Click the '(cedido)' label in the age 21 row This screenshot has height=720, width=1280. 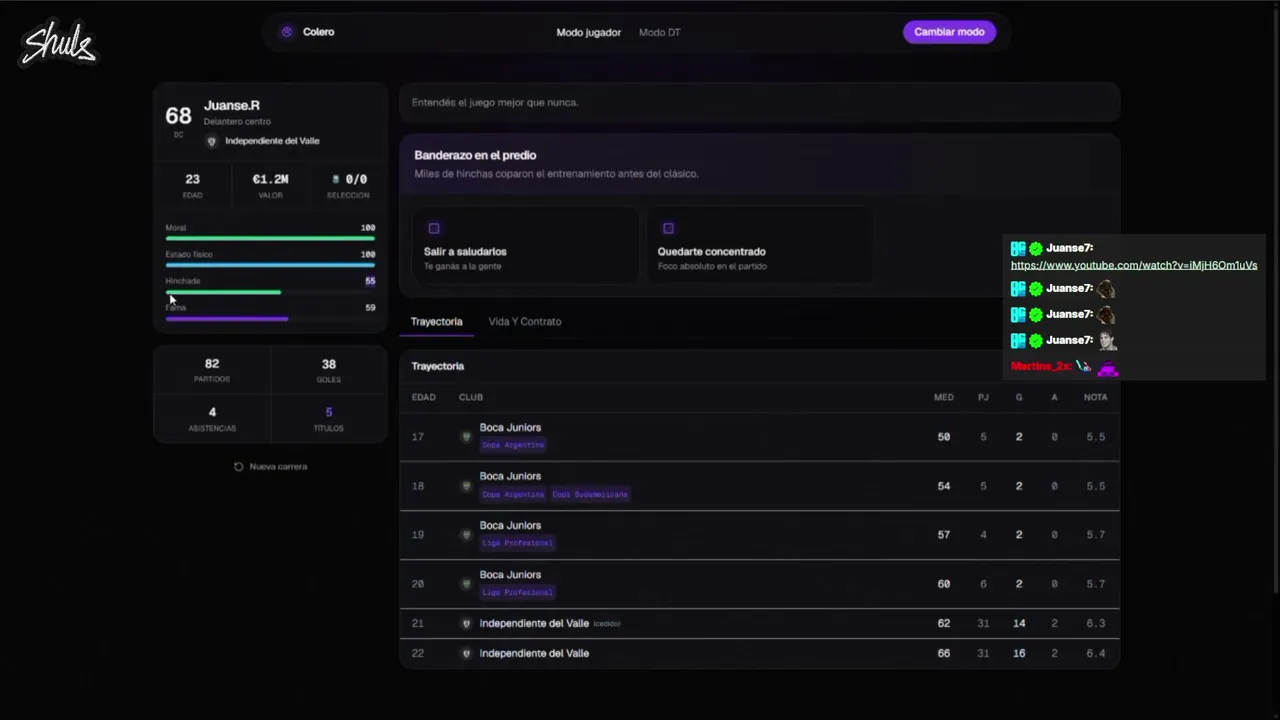point(607,624)
